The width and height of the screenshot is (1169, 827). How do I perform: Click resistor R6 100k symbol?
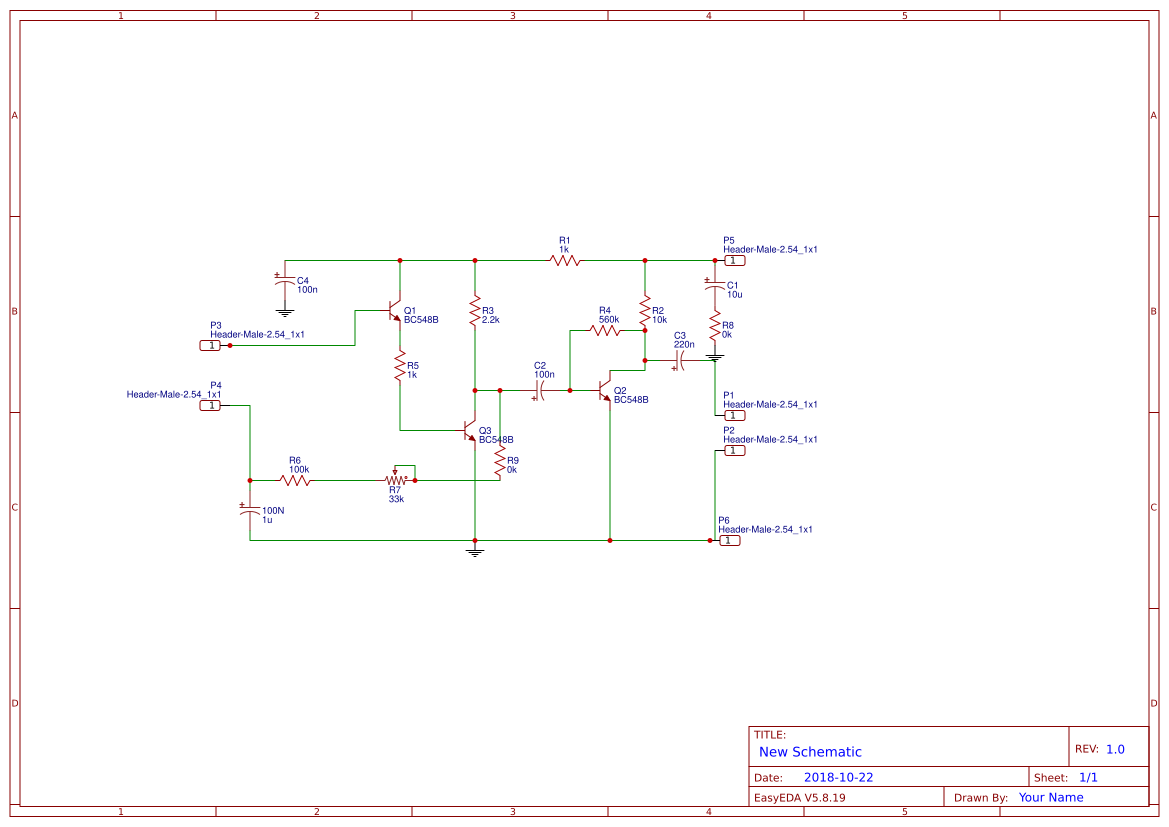point(296,479)
